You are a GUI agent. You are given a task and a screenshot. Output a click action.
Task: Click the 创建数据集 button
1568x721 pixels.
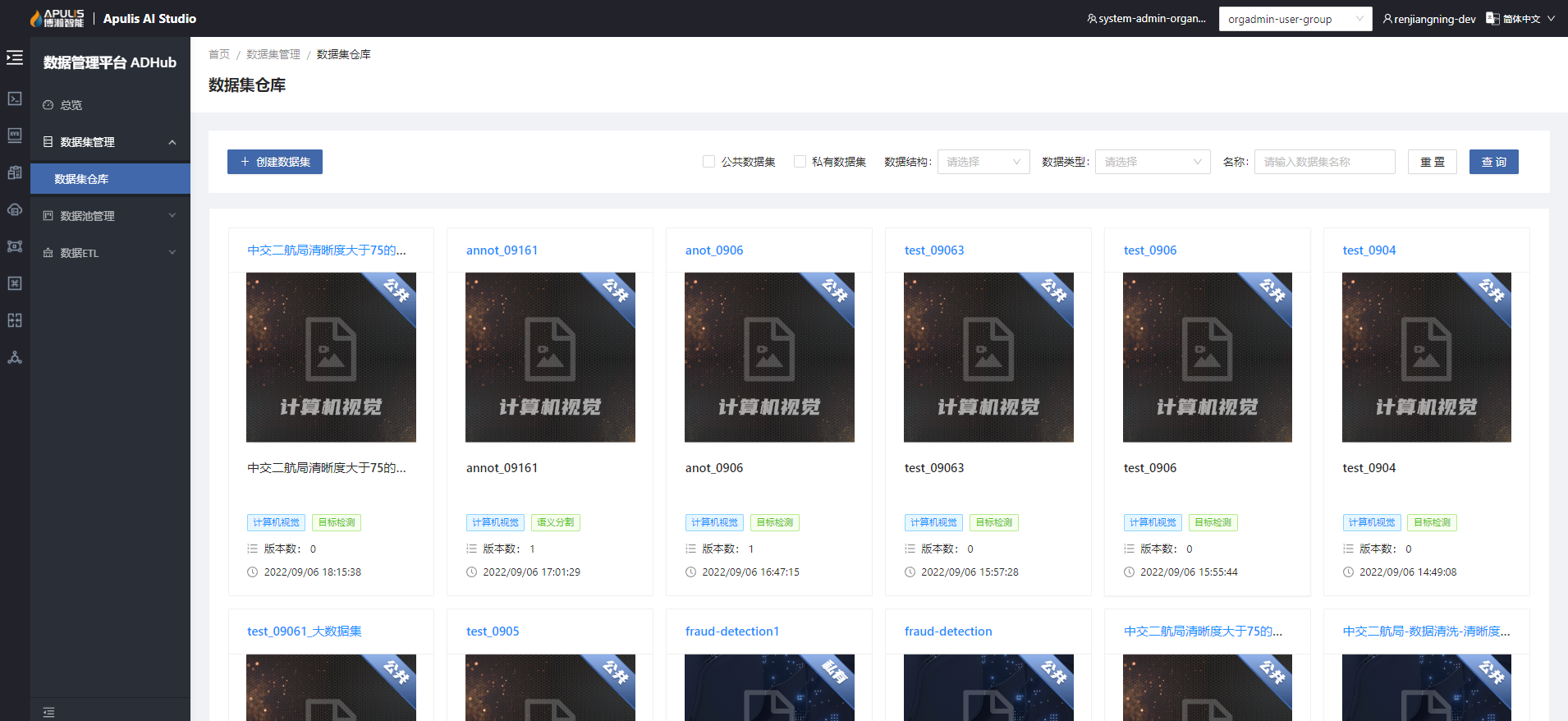coord(275,162)
